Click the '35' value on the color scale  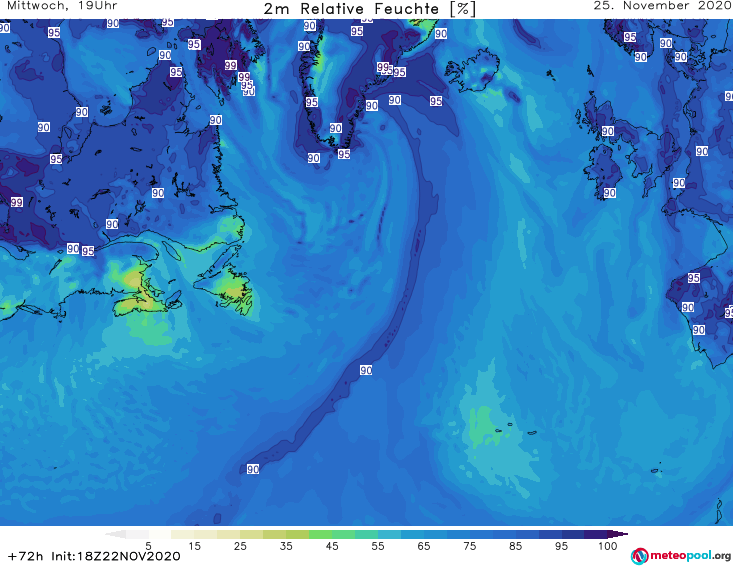click(286, 546)
